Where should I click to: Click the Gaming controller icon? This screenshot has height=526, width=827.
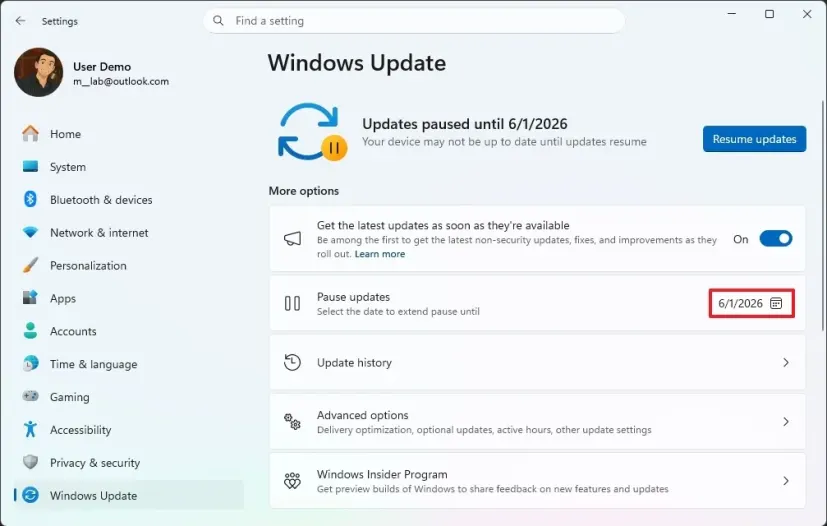click(31, 396)
